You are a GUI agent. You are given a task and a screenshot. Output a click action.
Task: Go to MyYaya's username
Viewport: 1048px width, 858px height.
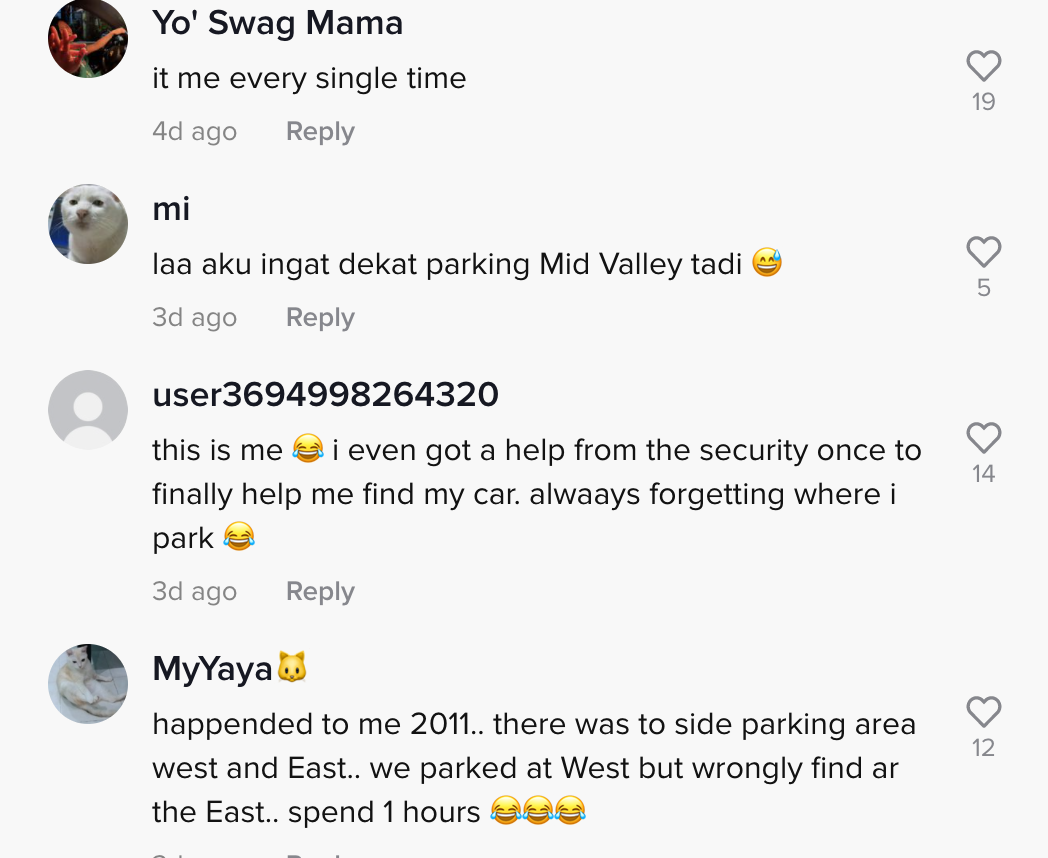212,669
